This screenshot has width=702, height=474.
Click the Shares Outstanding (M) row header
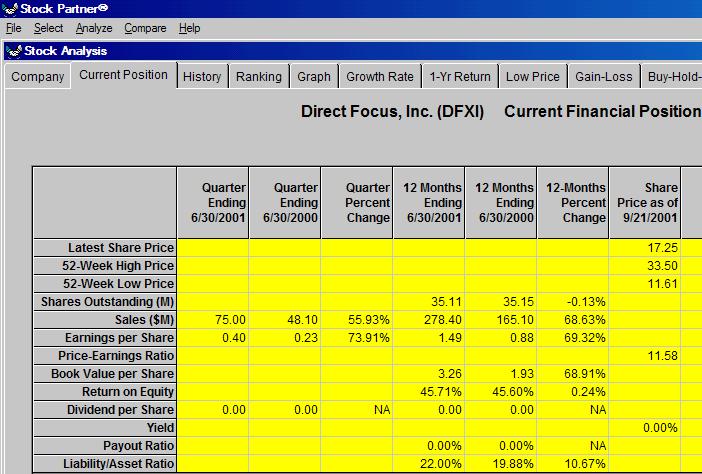[x=105, y=302]
